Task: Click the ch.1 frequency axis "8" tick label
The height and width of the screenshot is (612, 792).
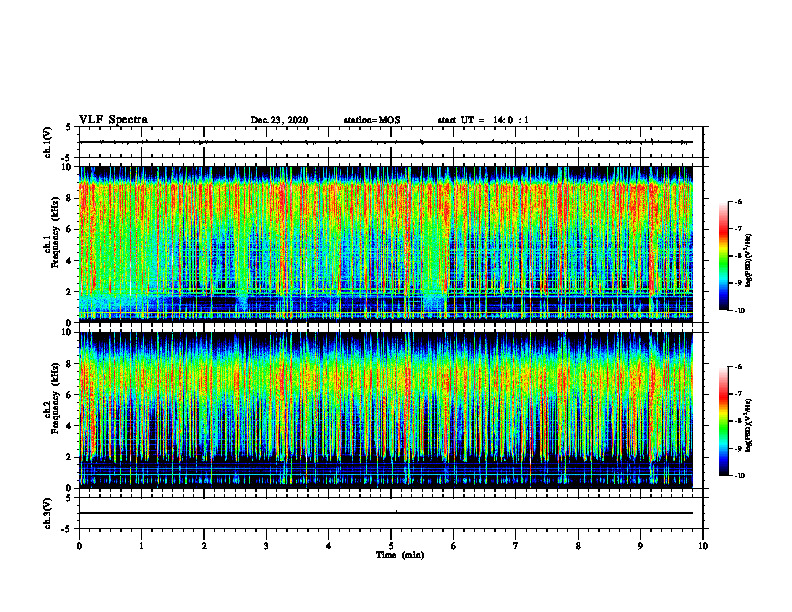Action: 70,198
